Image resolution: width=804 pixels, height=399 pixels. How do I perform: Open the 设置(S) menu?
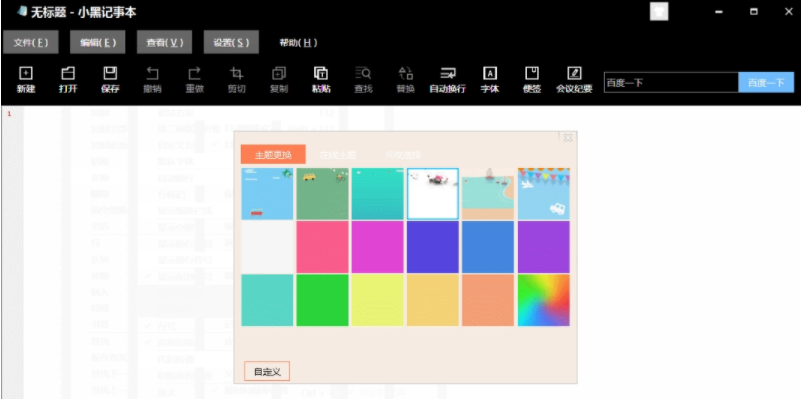tap(231, 43)
